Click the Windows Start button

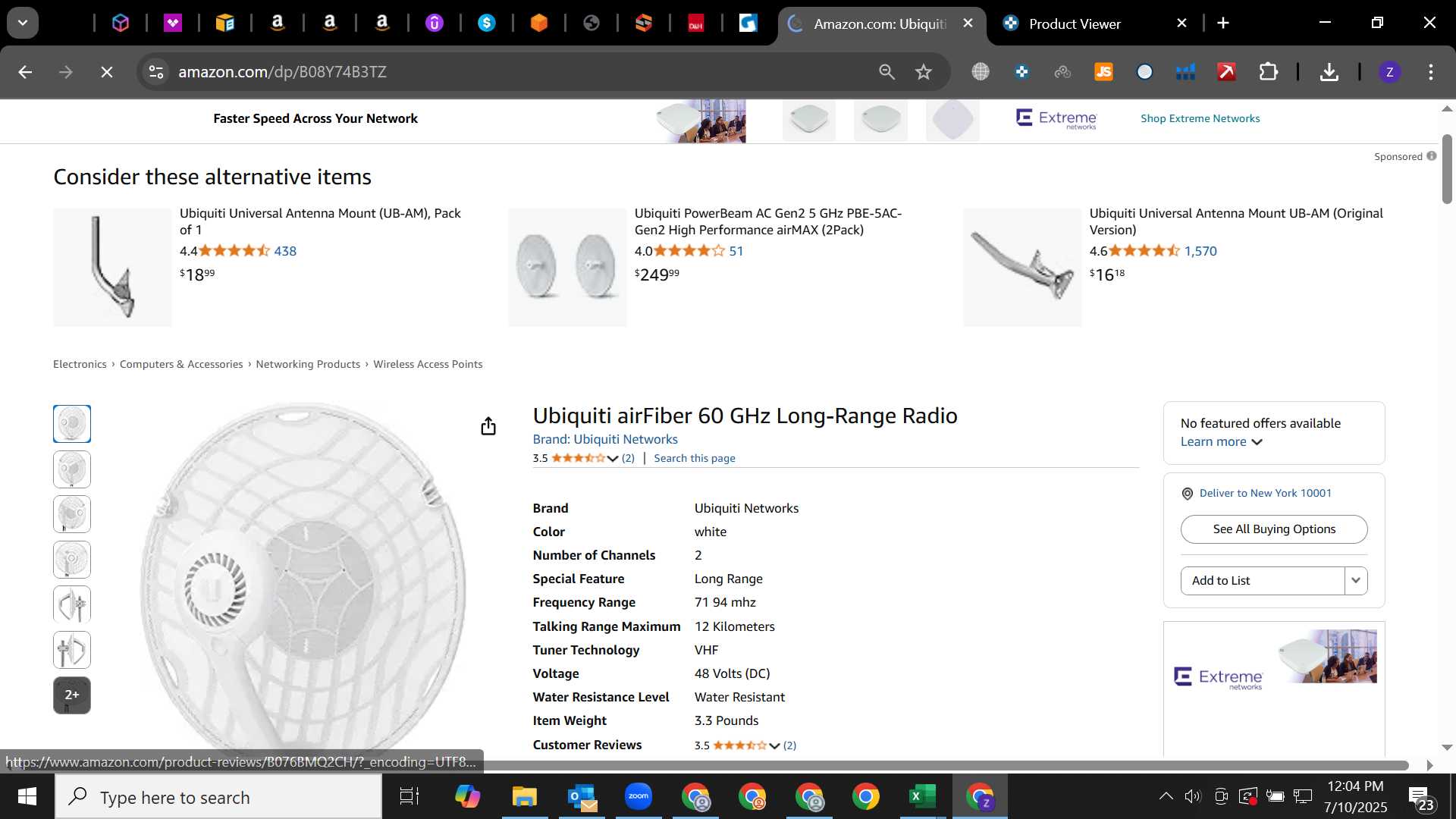[x=27, y=796]
